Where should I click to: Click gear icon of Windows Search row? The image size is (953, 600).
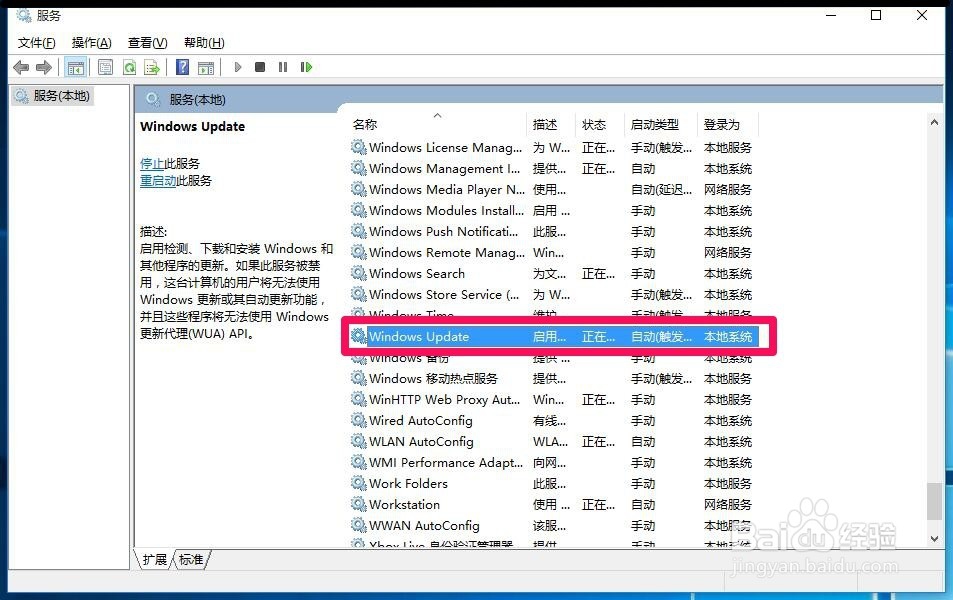[x=359, y=274]
